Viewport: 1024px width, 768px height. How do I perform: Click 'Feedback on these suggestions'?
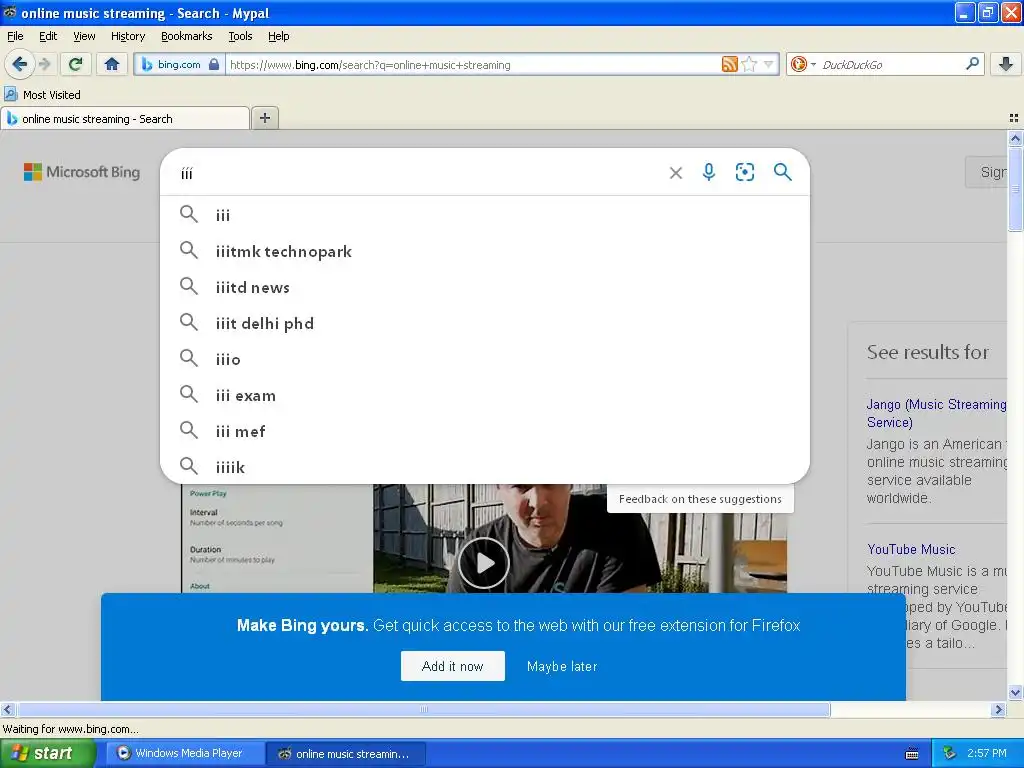click(x=700, y=499)
